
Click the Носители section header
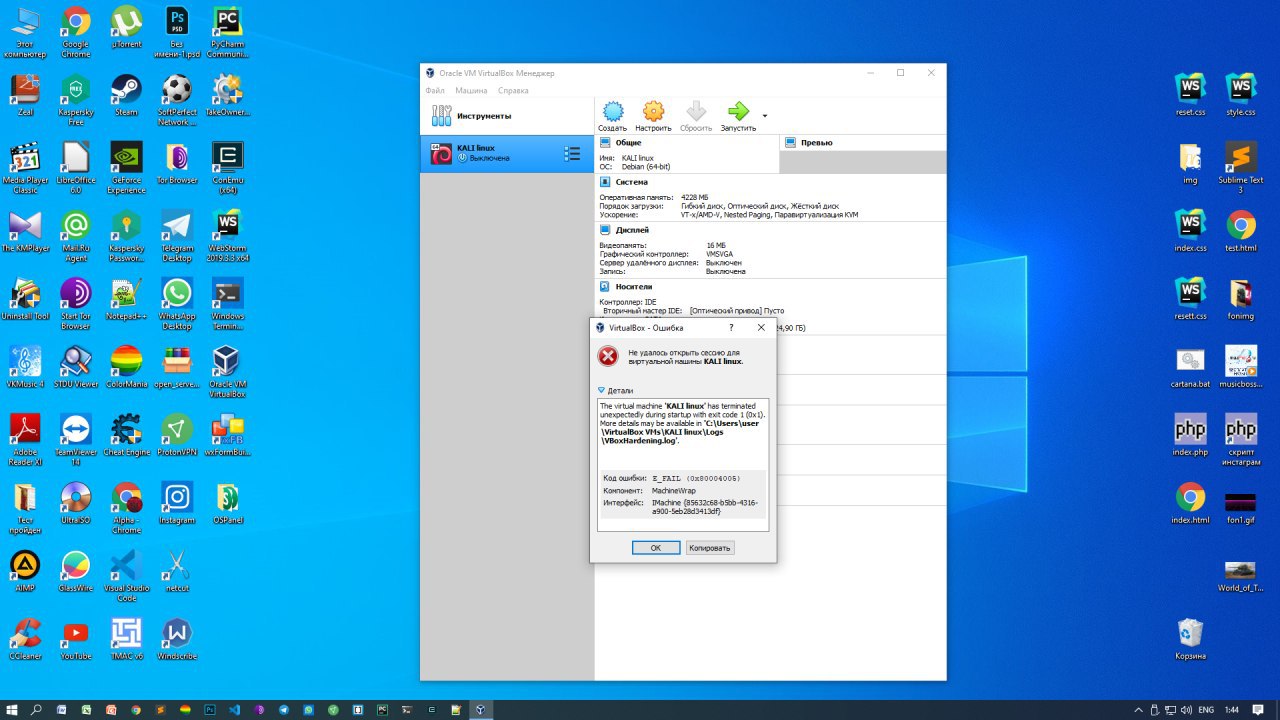click(x=633, y=287)
